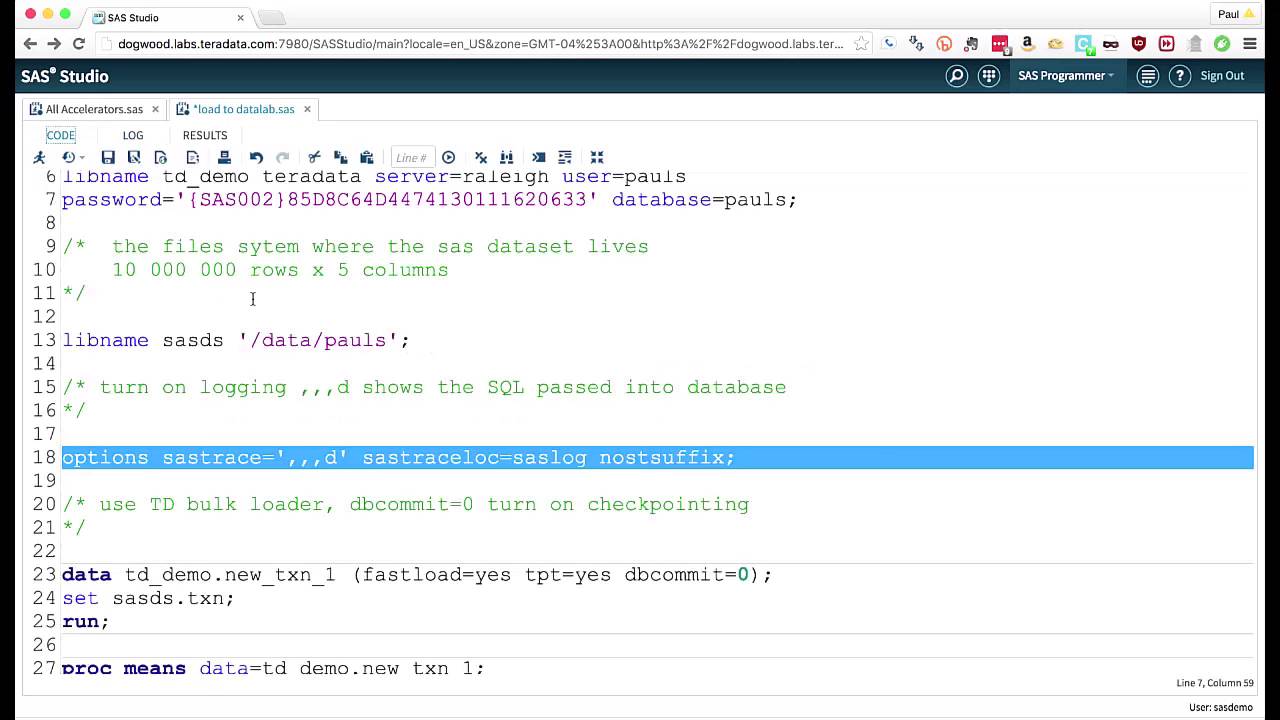Image resolution: width=1280 pixels, height=720 pixels.
Task: Click the 'run;' statement on line 25
Action: (85, 621)
